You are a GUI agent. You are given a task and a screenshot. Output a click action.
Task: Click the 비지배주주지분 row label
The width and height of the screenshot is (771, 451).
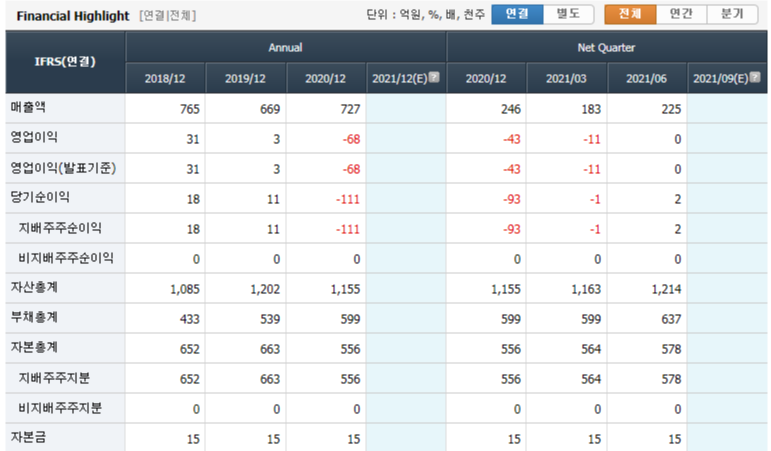pyautogui.click(x=60, y=408)
